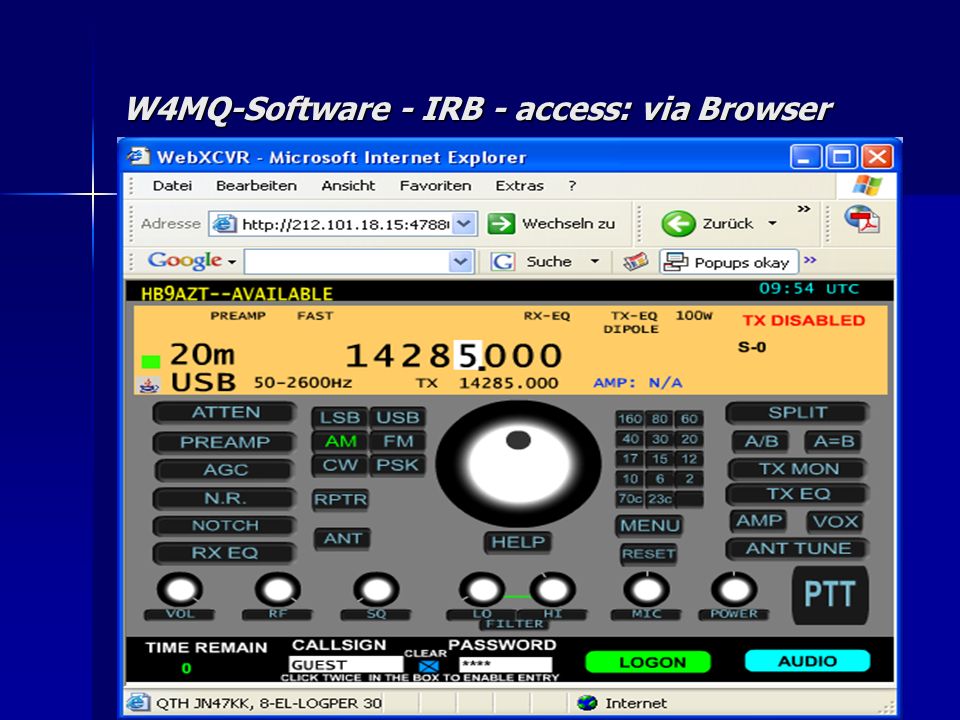Toggle the AGC button
The width and height of the screenshot is (960, 720).
click(x=225, y=470)
